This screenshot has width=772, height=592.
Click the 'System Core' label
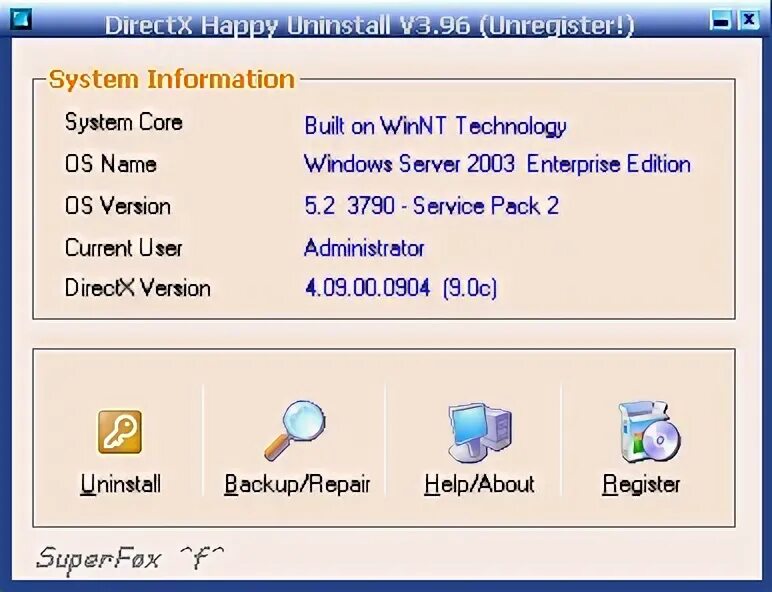click(x=124, y=122)
